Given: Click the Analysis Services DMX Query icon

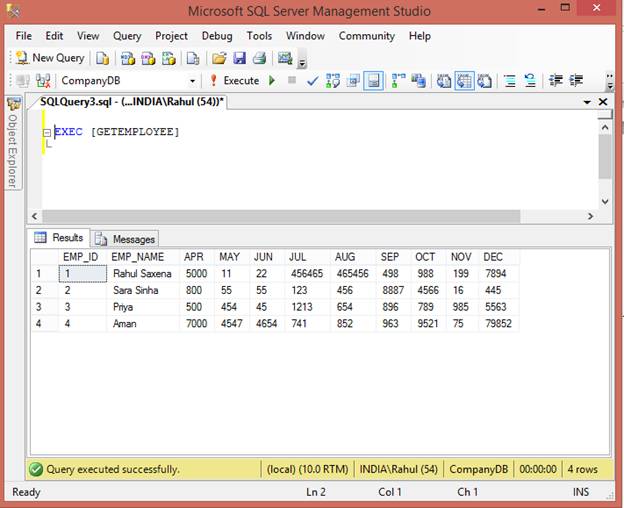Looking at the screenshot, I should 148,58.
